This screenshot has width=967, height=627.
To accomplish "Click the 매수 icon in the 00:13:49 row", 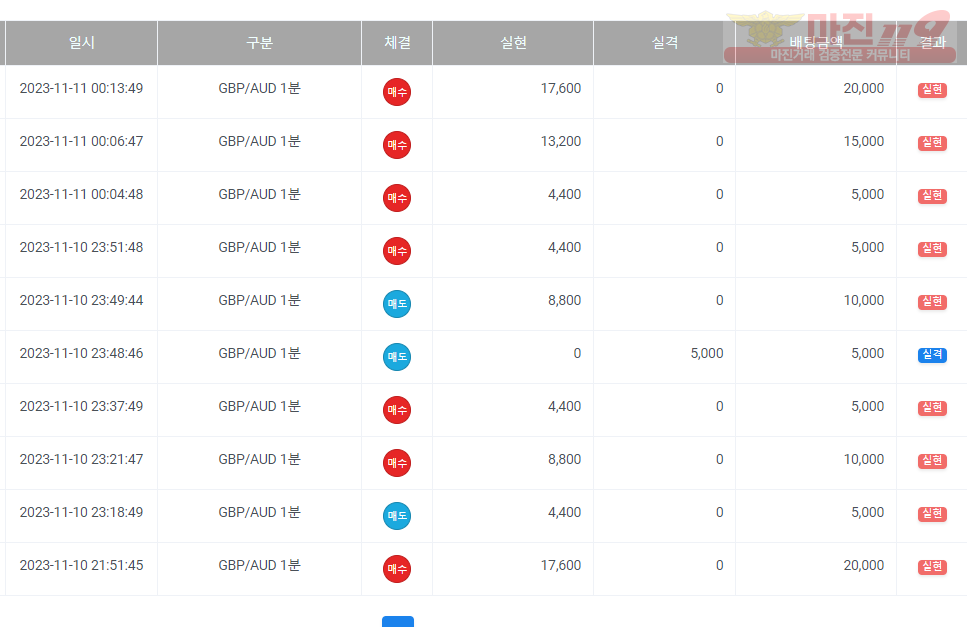I will tap(397, 92).
